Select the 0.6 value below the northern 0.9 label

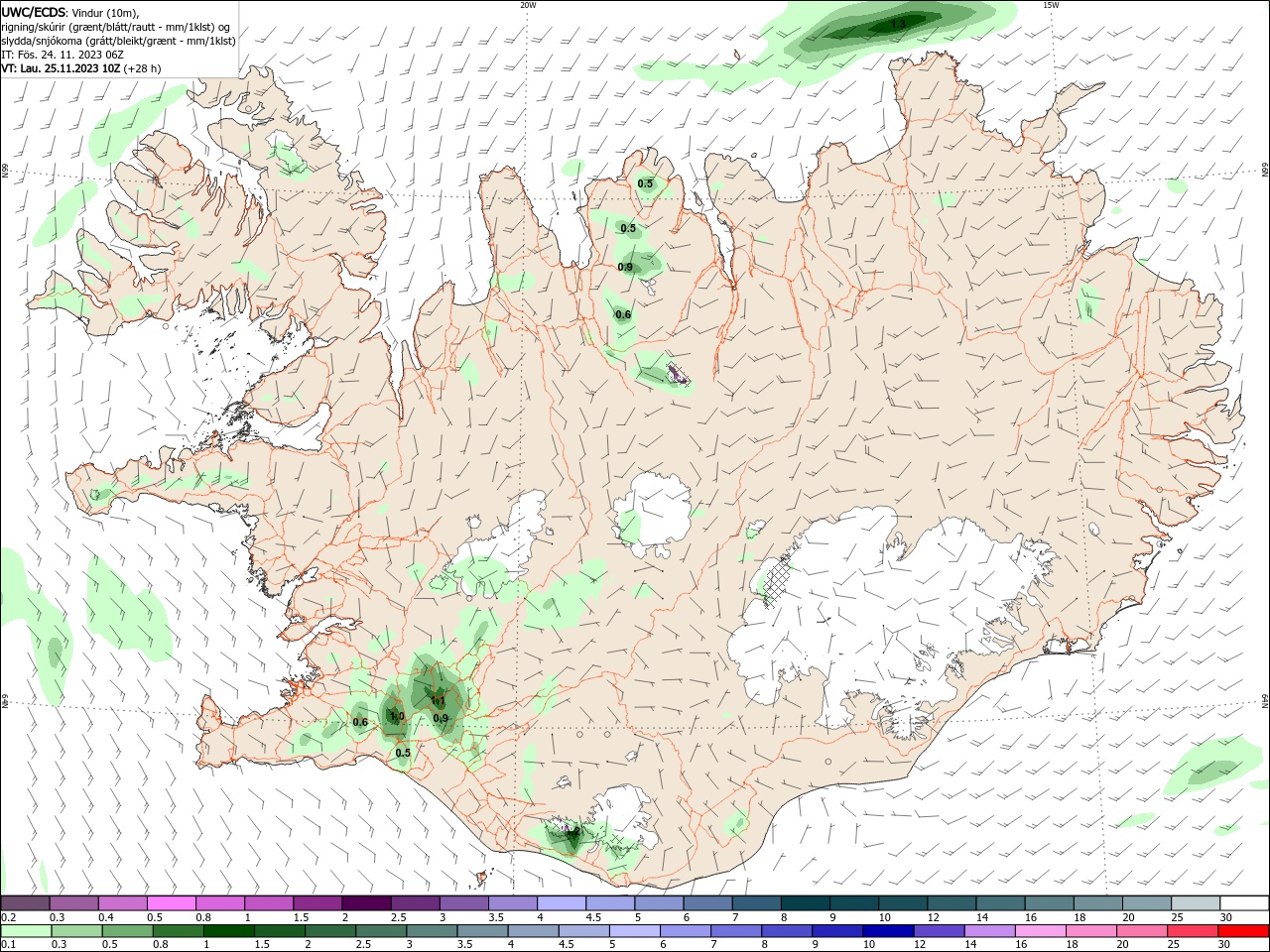click(x=623, y=314)
